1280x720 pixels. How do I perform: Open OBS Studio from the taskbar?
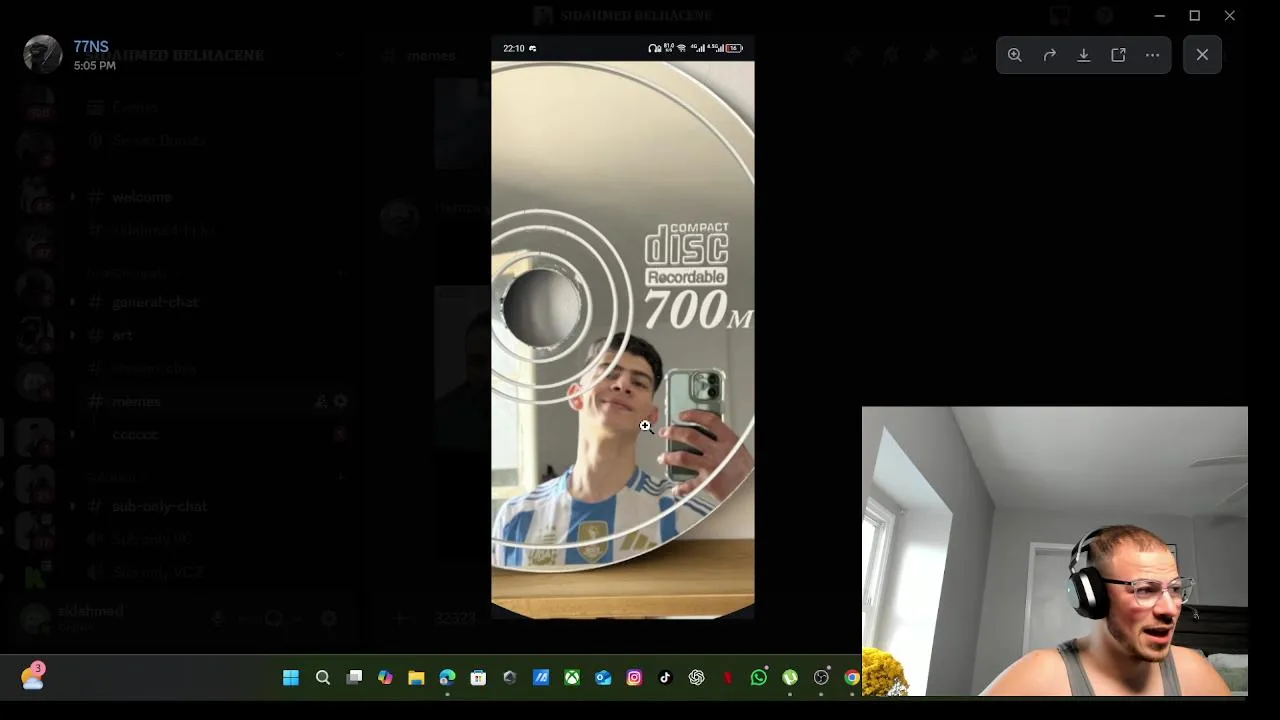(821, 678)
